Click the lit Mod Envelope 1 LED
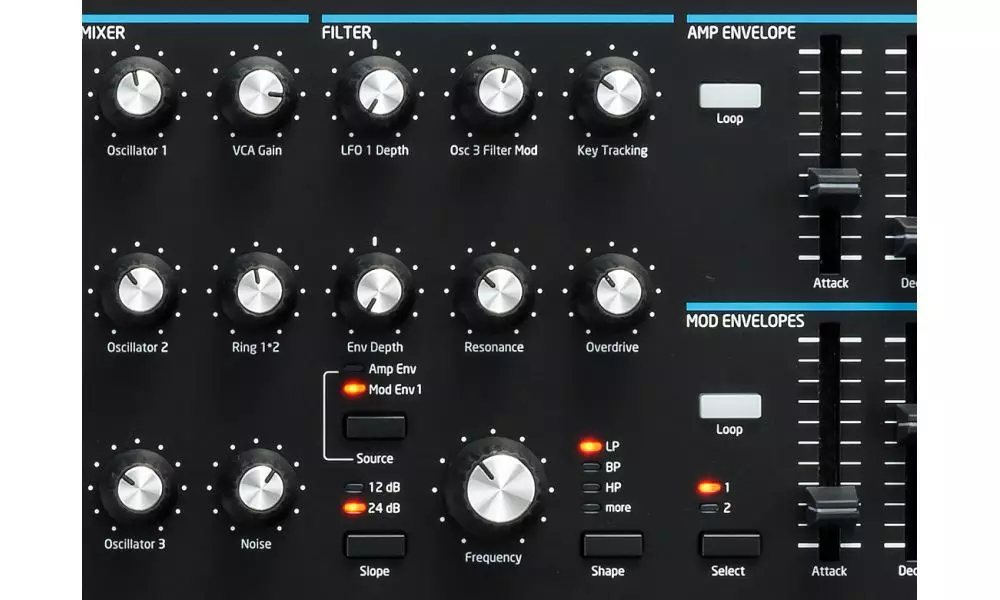Viewport: 1000px width, 600px height. point(709,488)
